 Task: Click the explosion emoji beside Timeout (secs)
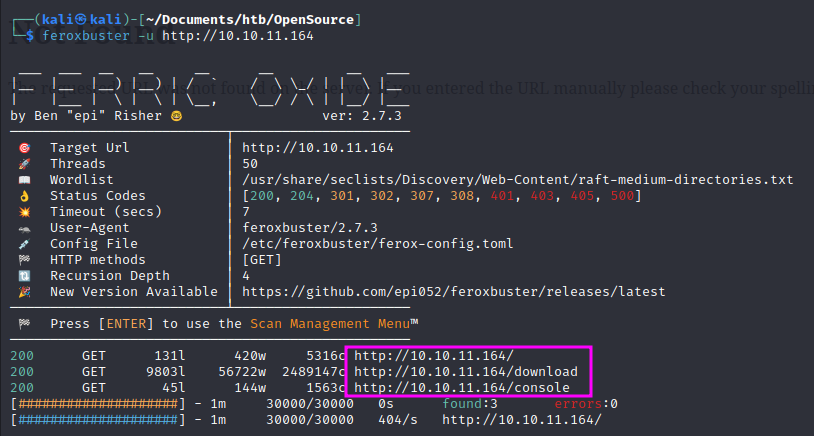coord(24,212)
